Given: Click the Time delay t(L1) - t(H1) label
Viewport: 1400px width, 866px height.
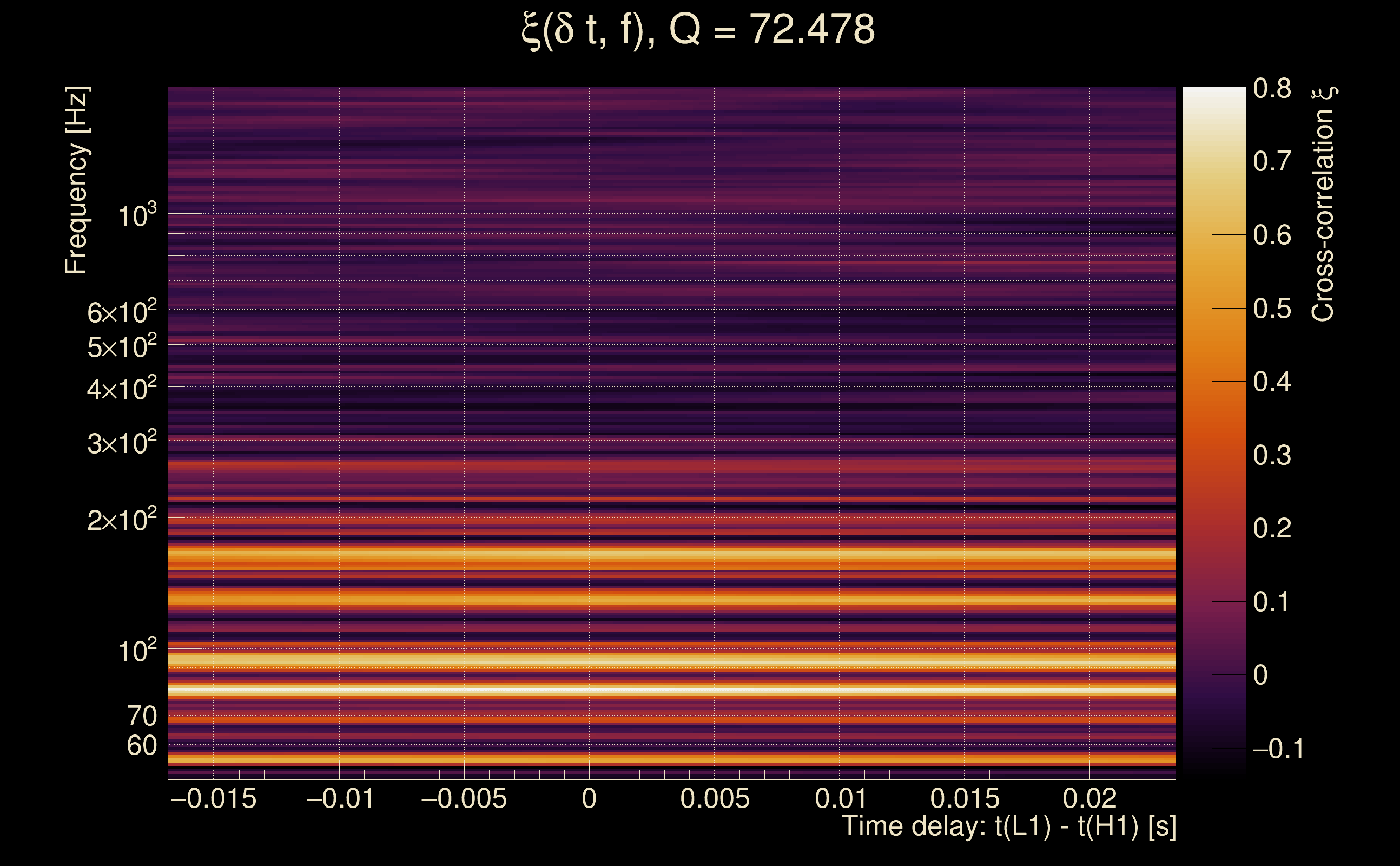Looking at the screenshot, I should tap(1008, 826).
